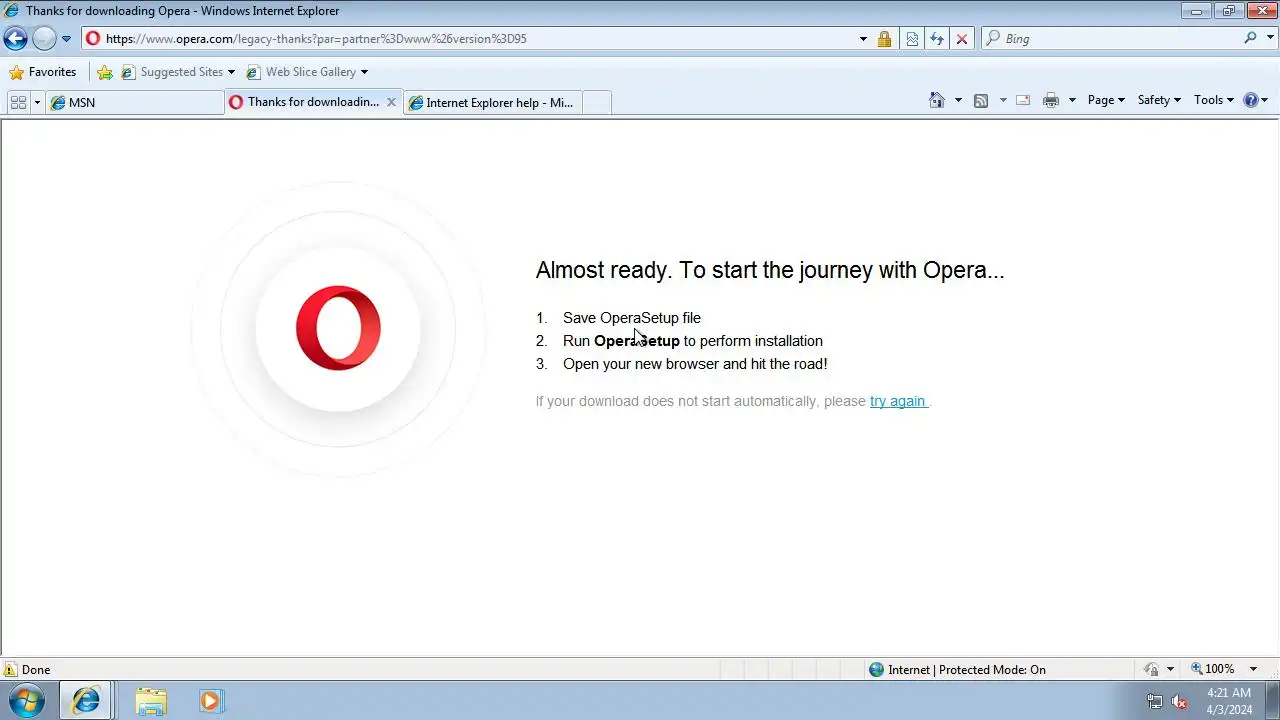Open the Quick Tabs grid view
The width and height of the screenshot is (1280, 720).
click(x=18, y=102)
